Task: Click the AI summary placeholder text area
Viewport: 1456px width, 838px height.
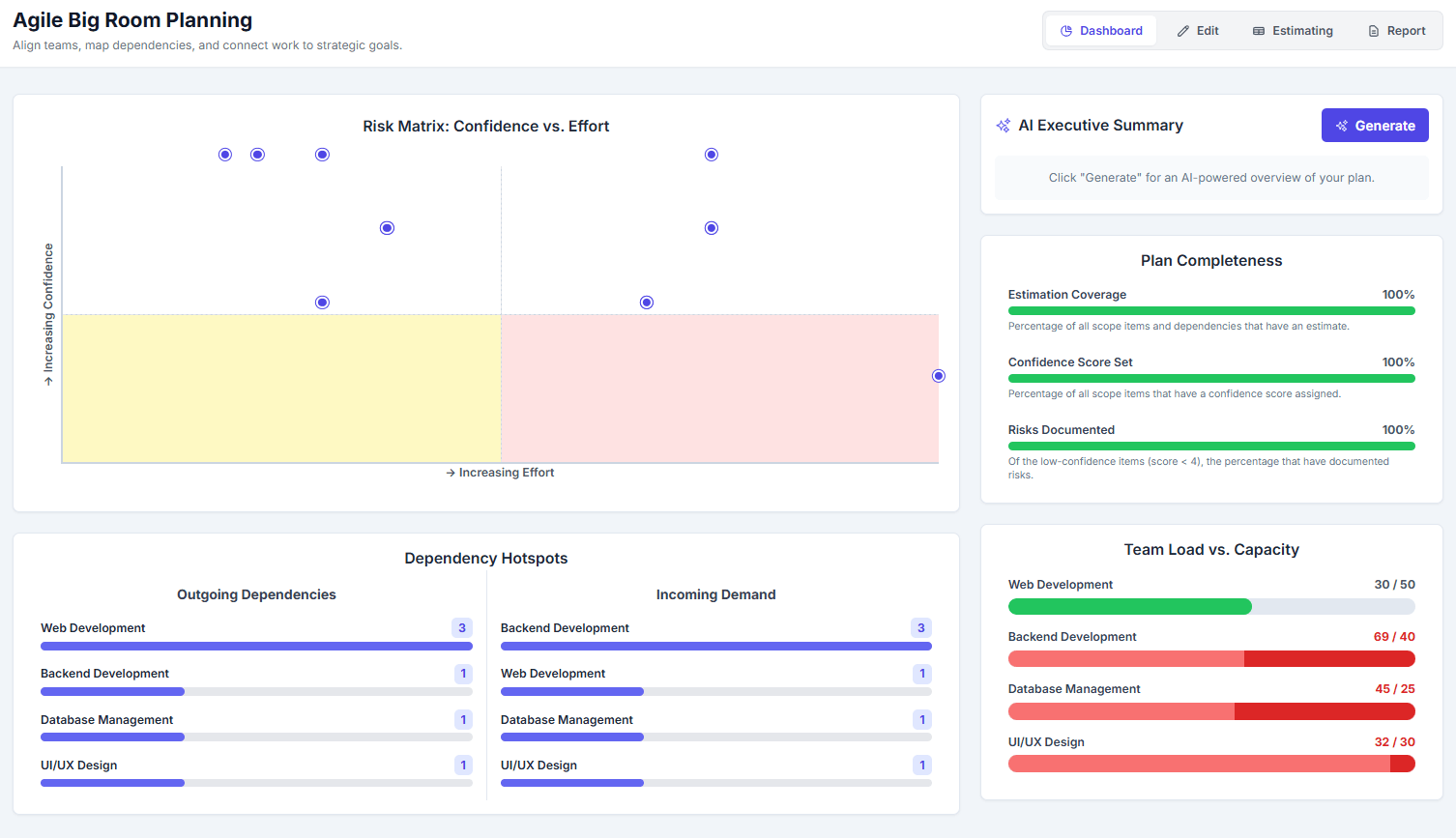Action: click(x=1211, y=177)
